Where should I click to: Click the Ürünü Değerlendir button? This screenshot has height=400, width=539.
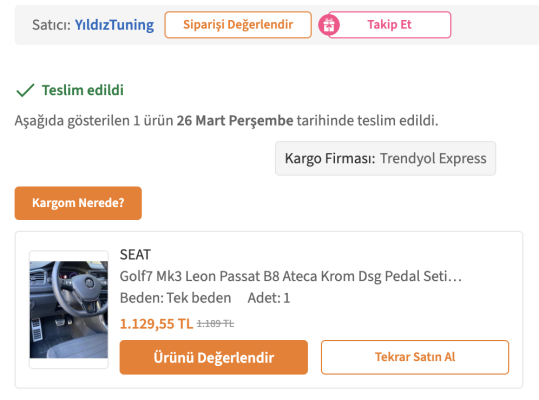point(213,357)
